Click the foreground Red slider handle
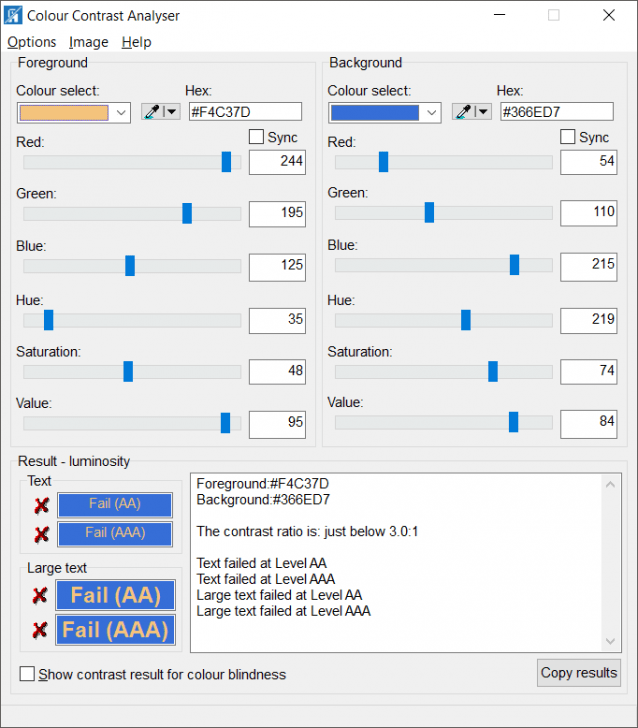This screenshot has height=728, width=638. click(226, 162)
